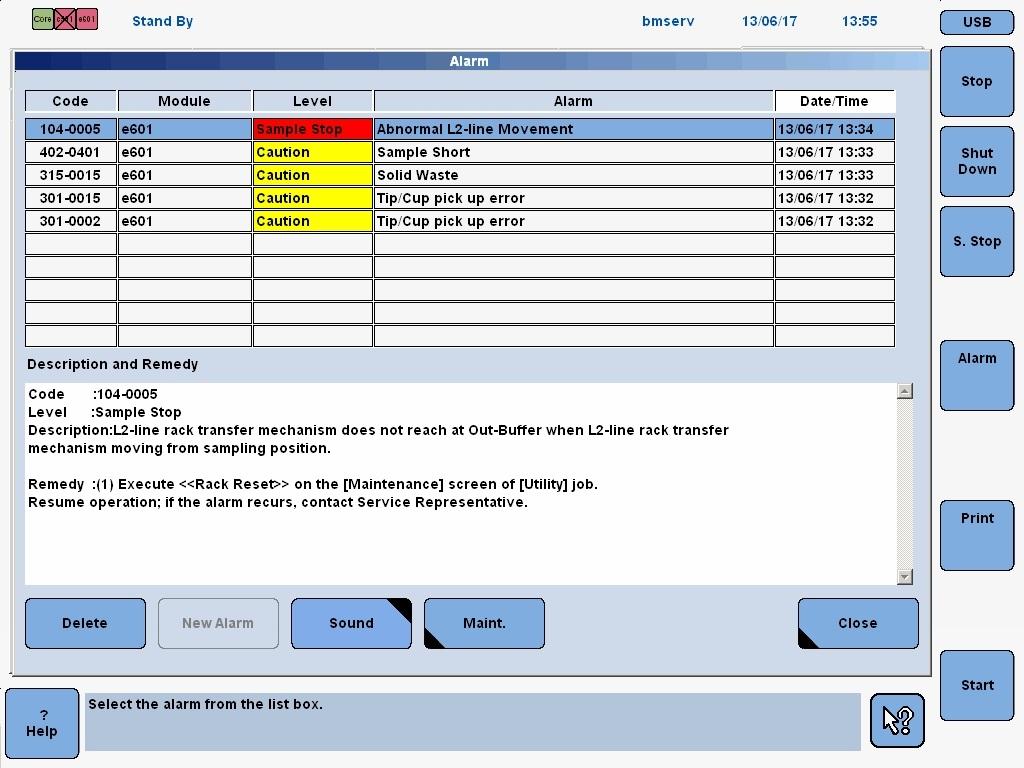Click the S. Stop sampling stop button
The width and height of the screenshot is (1024, 768).
tap(977, 242)
